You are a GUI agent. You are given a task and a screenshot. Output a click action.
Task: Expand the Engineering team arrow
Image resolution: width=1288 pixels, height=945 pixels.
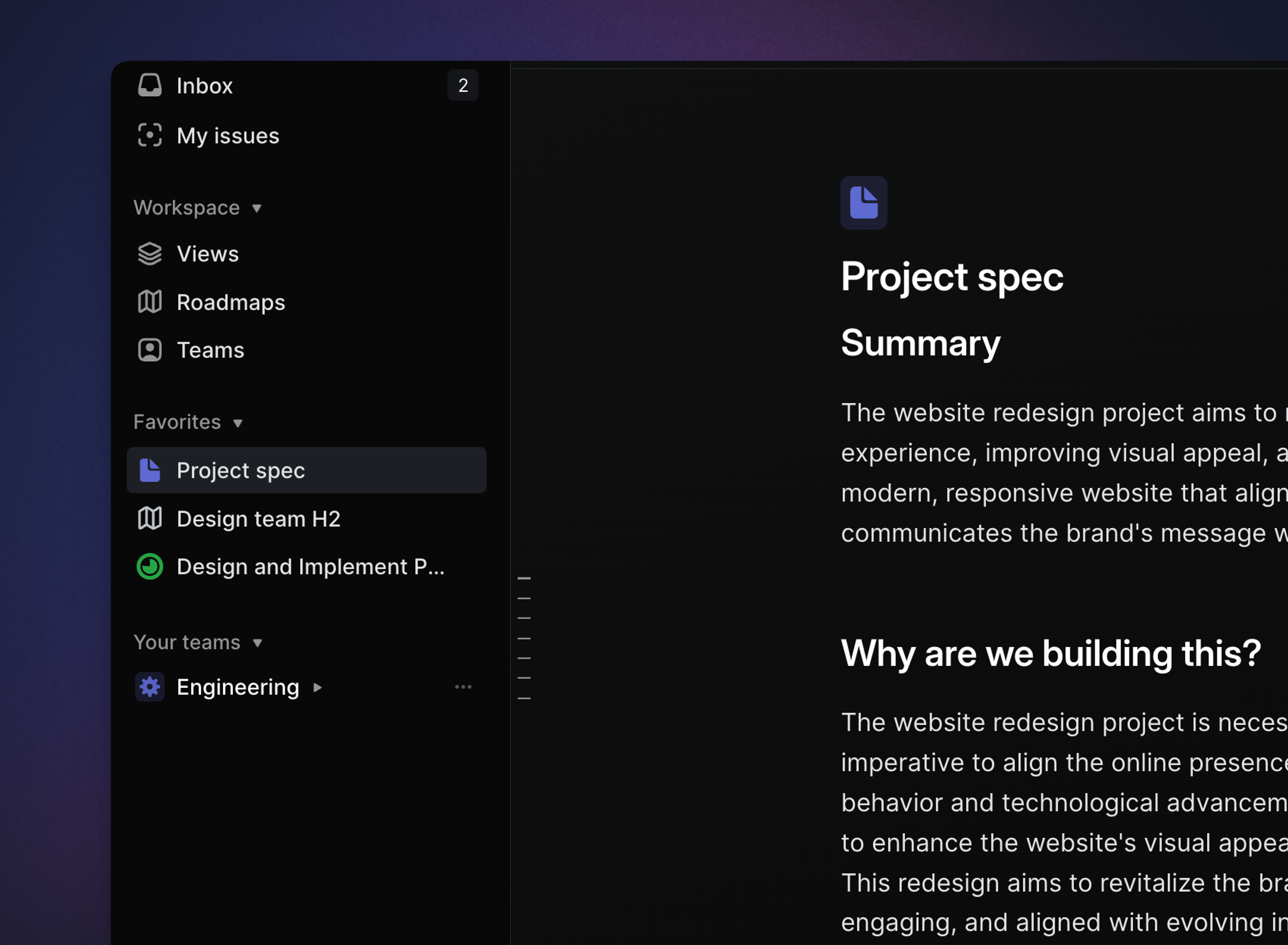pos(318,688)
